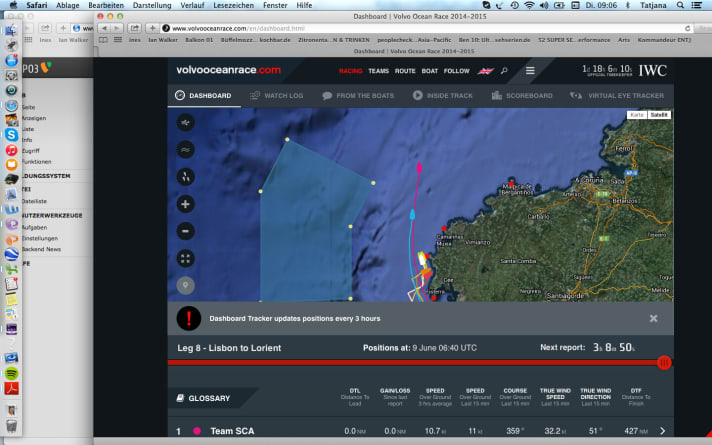Click the red race timeline slider handle

click(x=664, y=362)
